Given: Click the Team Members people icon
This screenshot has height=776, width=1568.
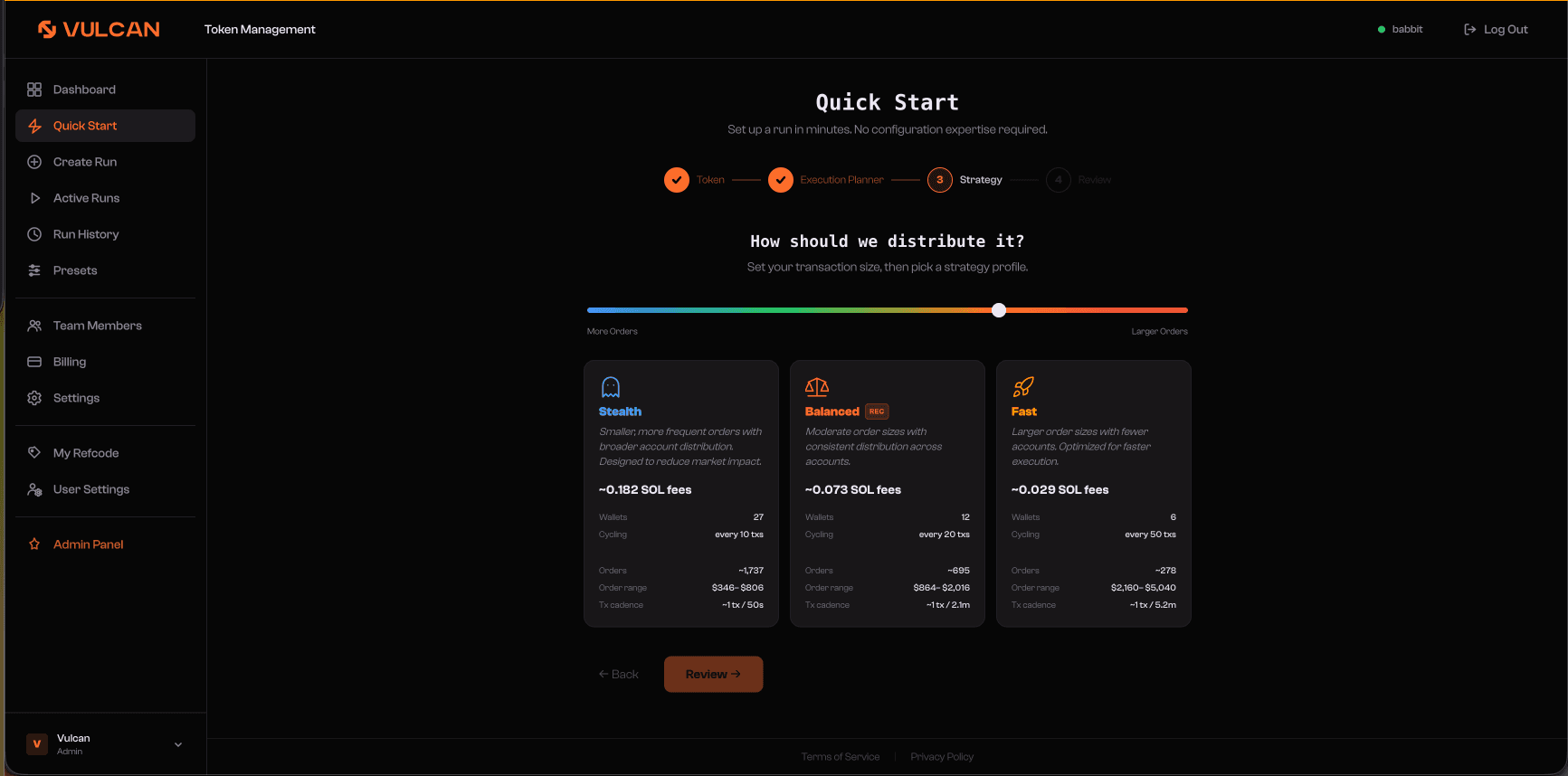Looking at the screenshot, I should coord(34,326).
